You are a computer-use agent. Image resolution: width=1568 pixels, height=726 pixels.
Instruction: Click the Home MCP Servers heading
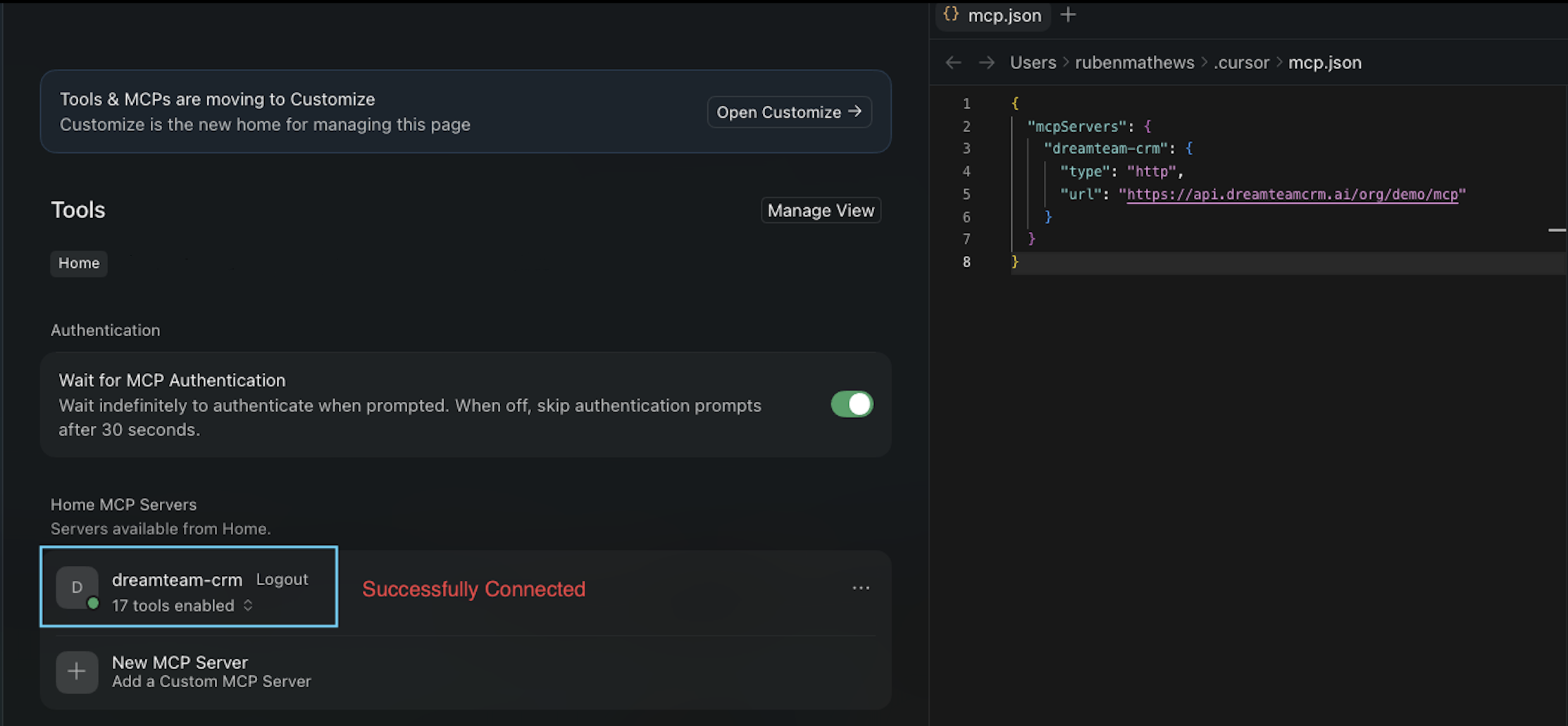[123, 505]
